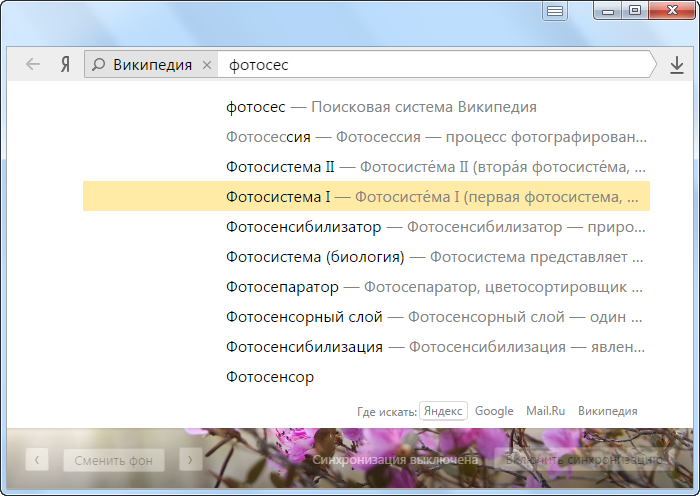Search with Википедия engine link
Viewport: 700px width, 496px height.
(607, 411)
